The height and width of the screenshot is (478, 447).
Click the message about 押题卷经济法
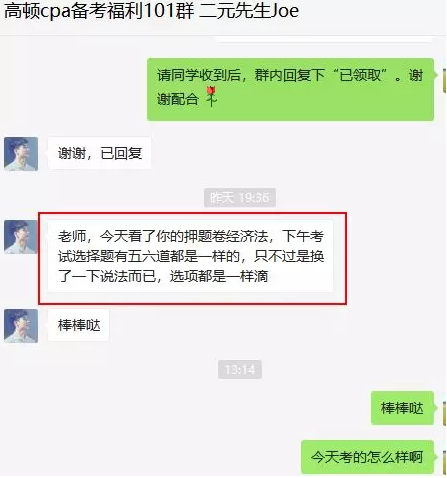tap(190, 256)
